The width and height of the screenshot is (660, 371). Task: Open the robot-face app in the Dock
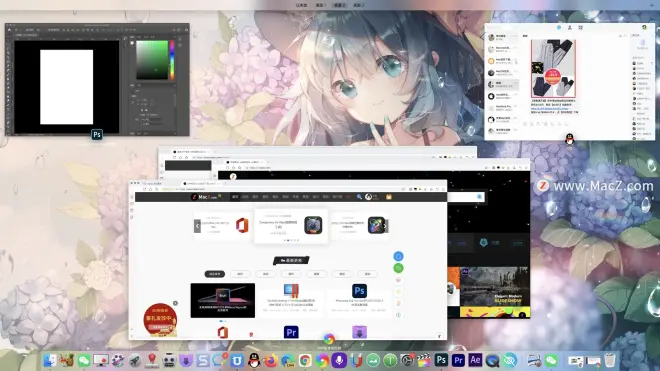coord(169,360)
